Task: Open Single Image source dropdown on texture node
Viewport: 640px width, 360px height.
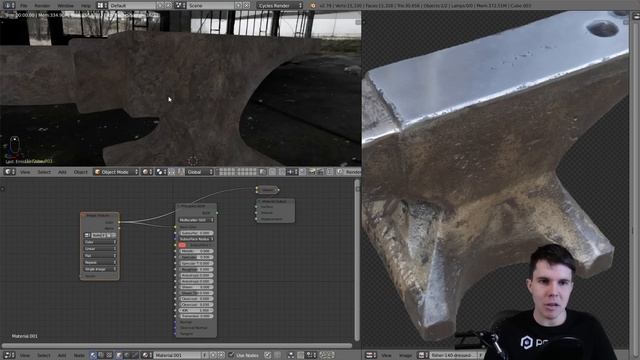Action: tap(100, 269)
